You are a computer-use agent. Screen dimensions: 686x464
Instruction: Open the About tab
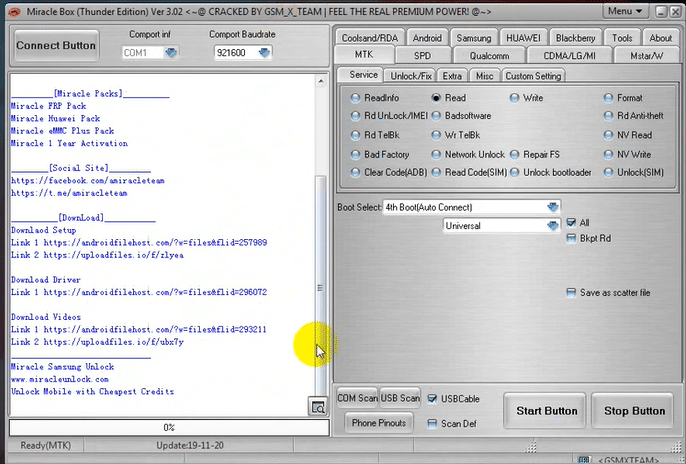660,38
